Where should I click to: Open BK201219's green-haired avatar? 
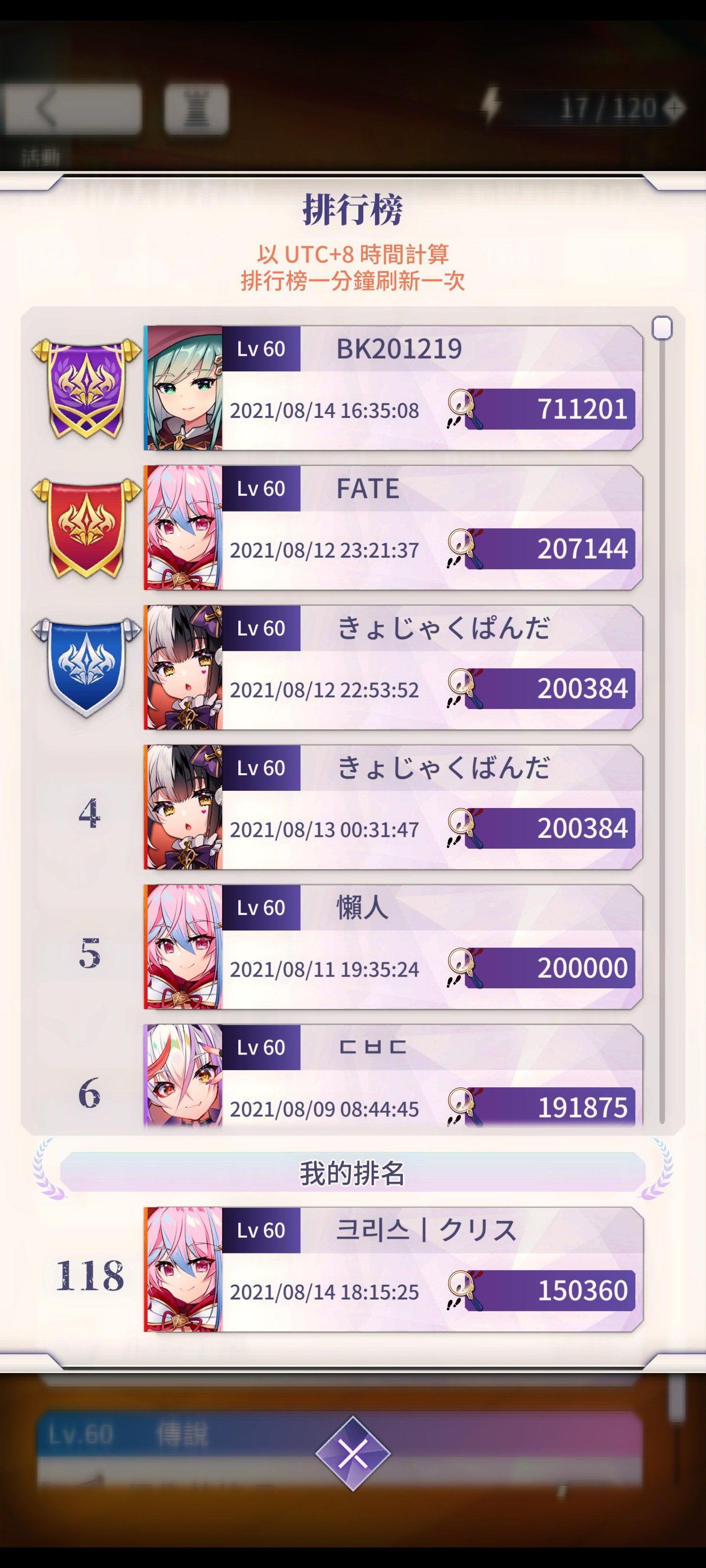click(x=183, y=389)
